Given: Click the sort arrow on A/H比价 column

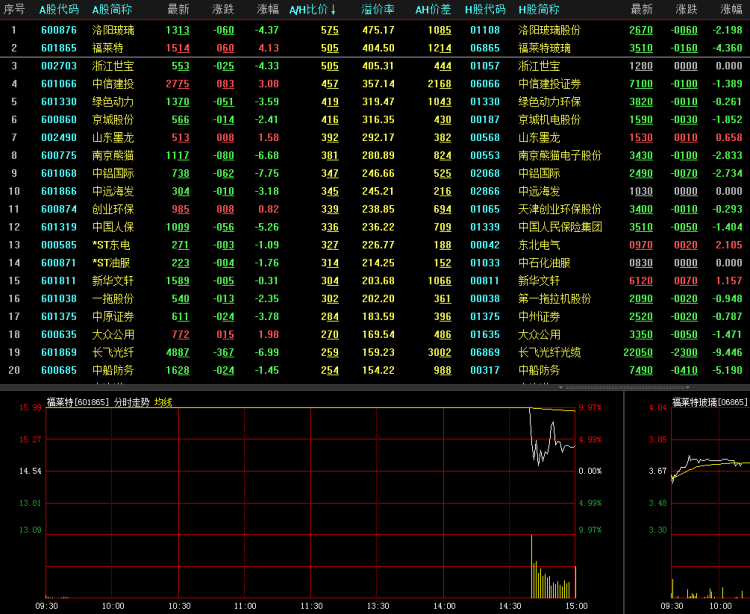Looking at the screenshot, I should (333, 10).
